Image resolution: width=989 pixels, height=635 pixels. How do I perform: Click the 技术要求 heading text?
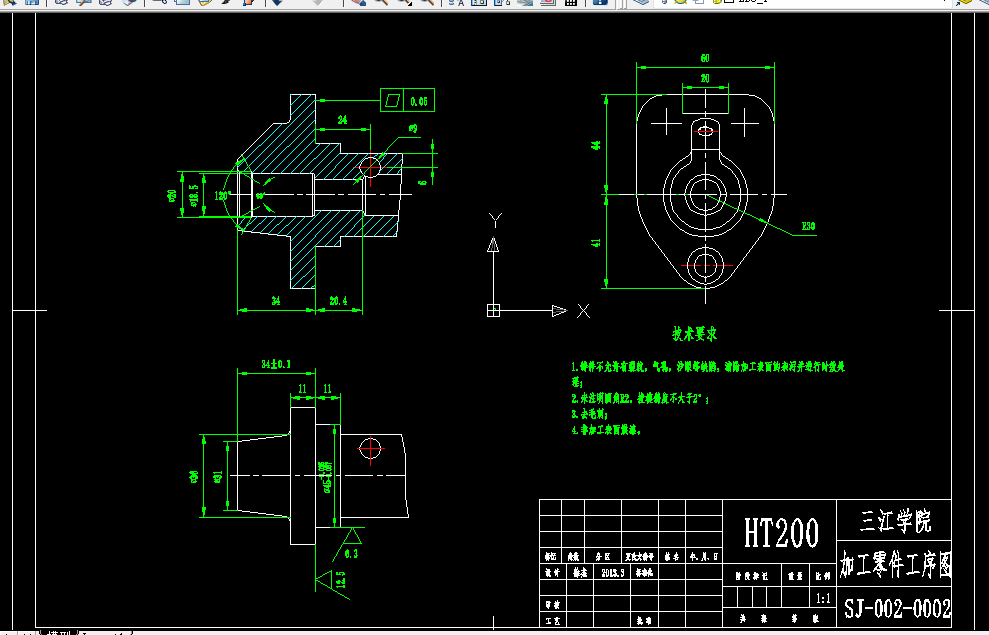pos(694,334)
